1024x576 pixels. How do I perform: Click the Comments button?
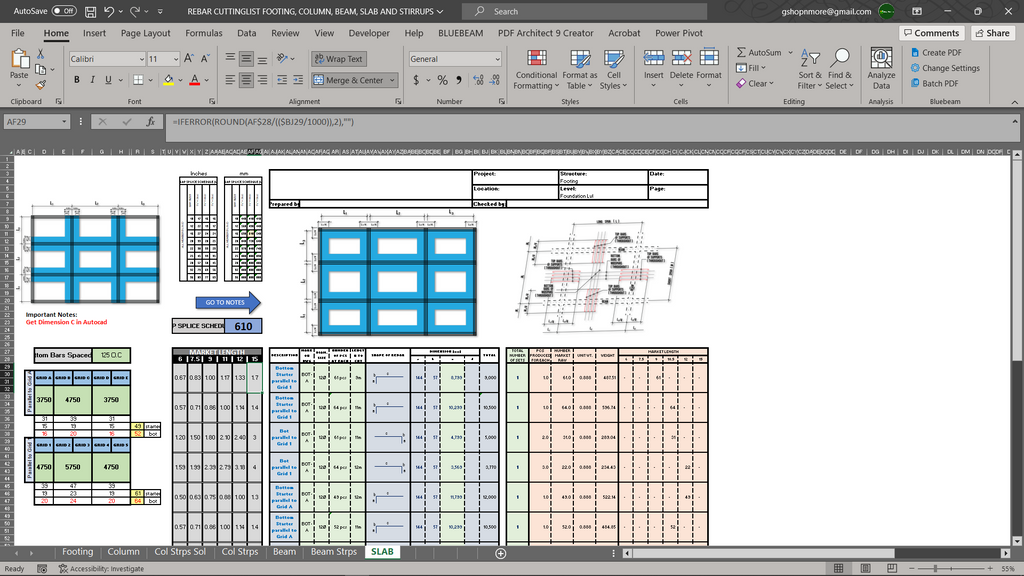tap(932, 33)
